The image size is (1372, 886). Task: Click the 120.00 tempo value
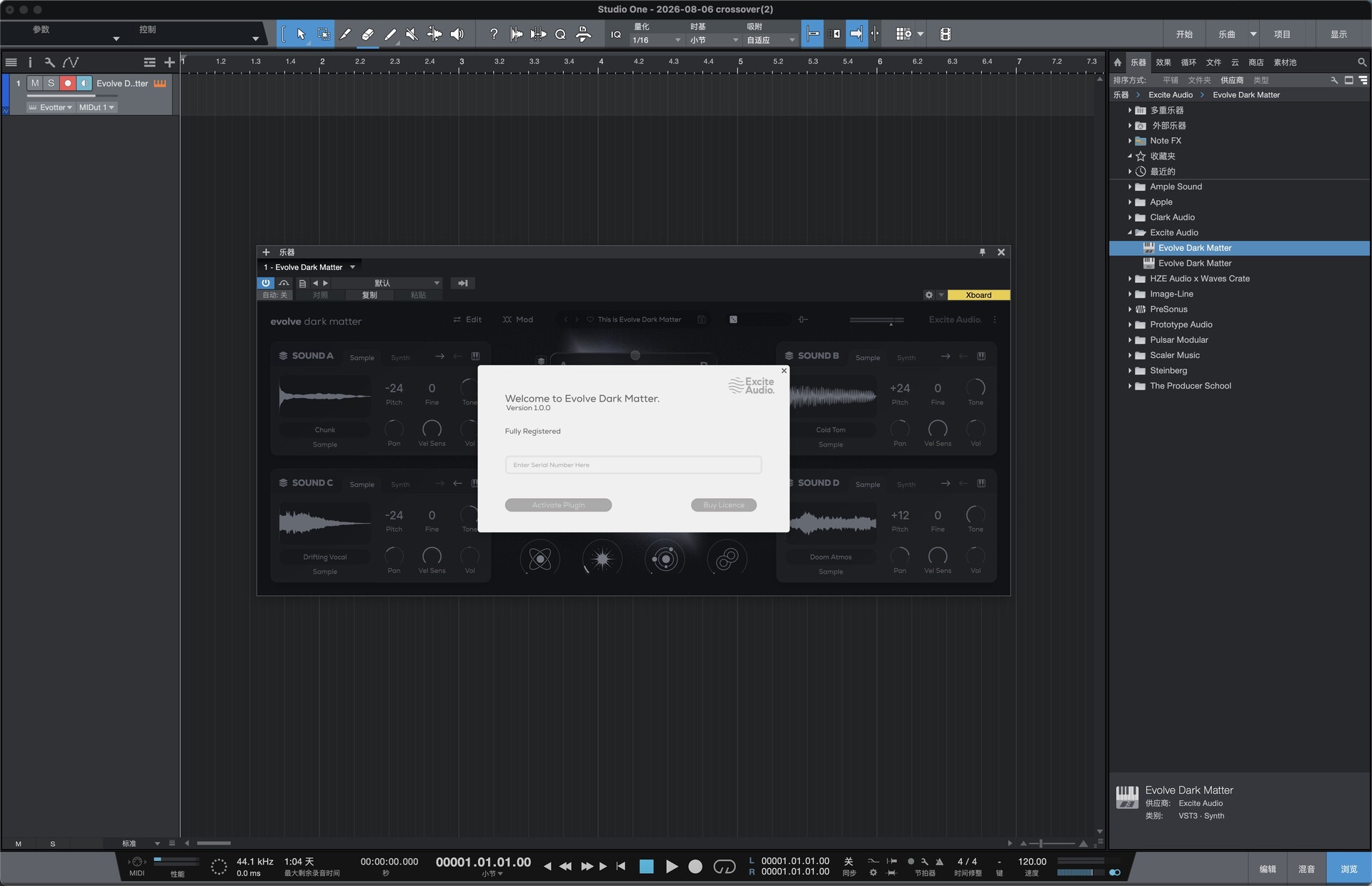pyautogui.click(x=1032, y=862)
